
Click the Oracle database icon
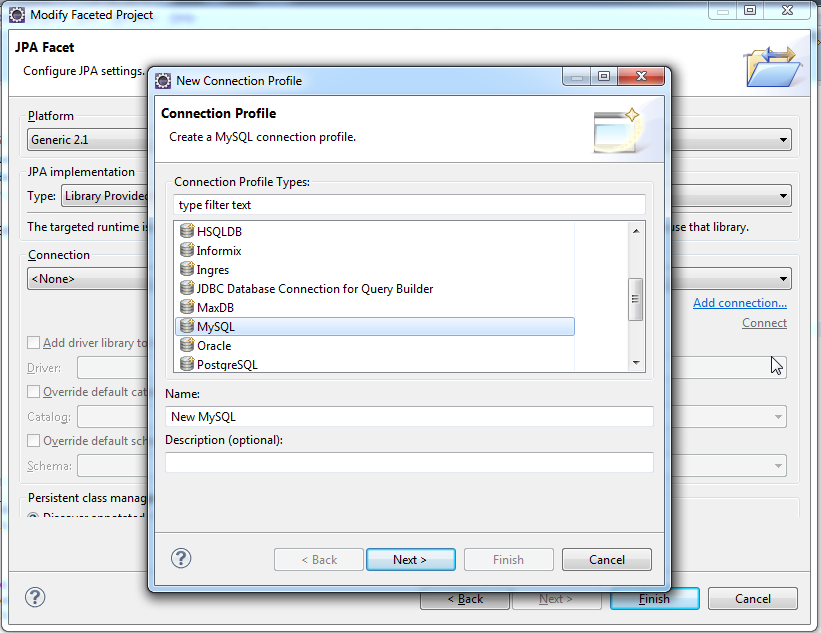pos(186,346)
